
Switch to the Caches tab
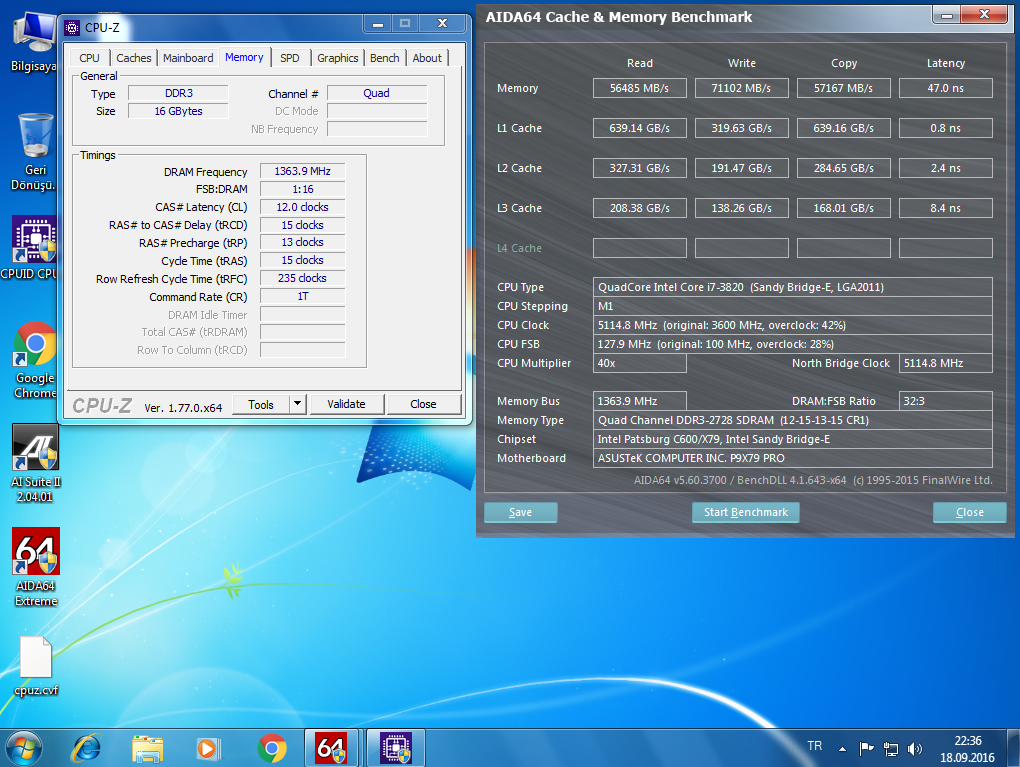coord(133,58)
